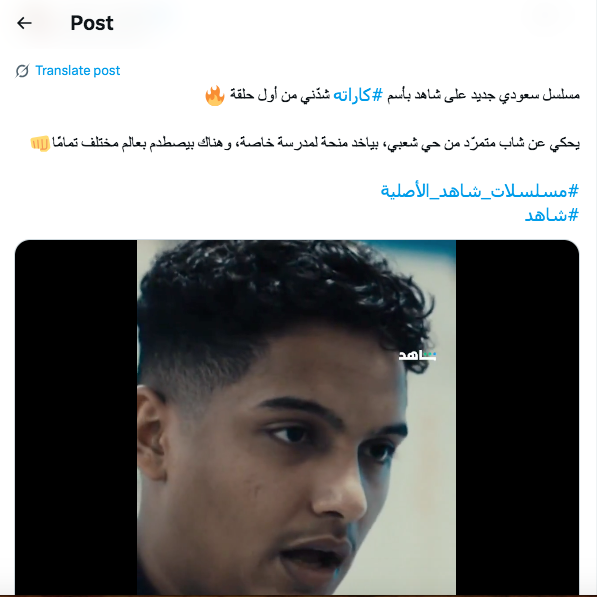Click the black bar right of the video
Screen dimensions: 597x597
(517, 417)
